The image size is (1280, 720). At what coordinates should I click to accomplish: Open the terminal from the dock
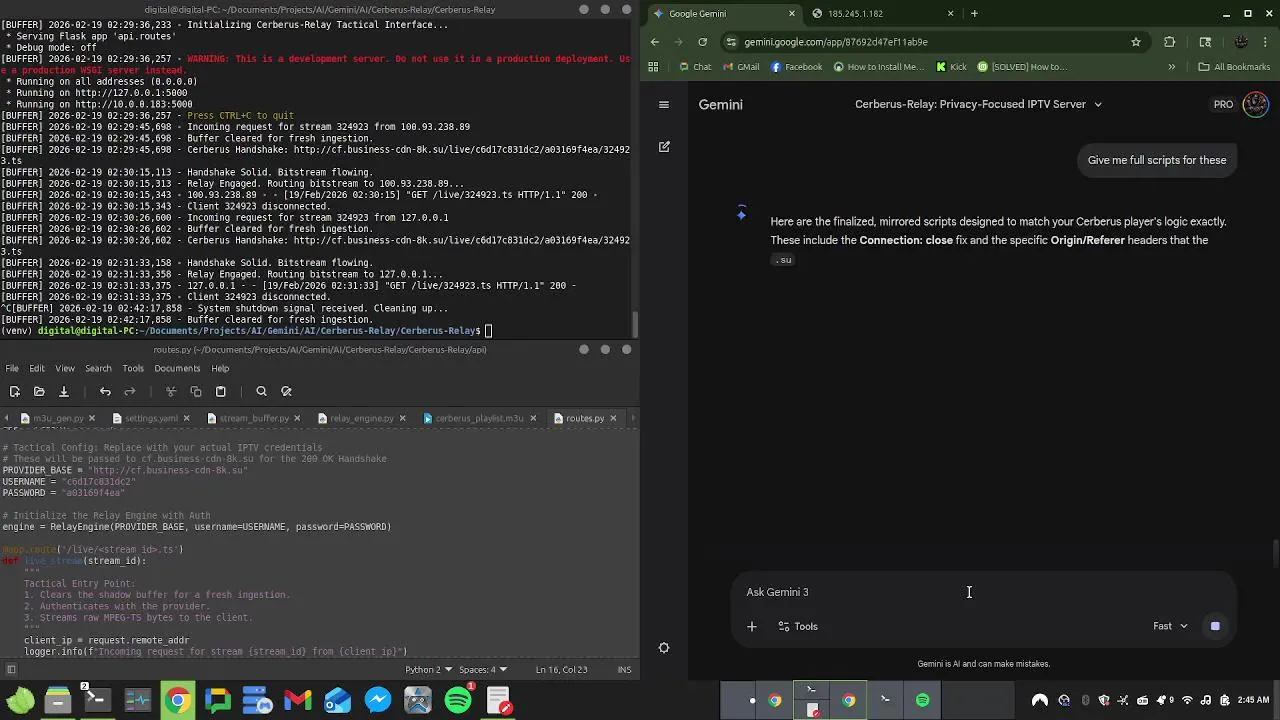click(97, 700)
